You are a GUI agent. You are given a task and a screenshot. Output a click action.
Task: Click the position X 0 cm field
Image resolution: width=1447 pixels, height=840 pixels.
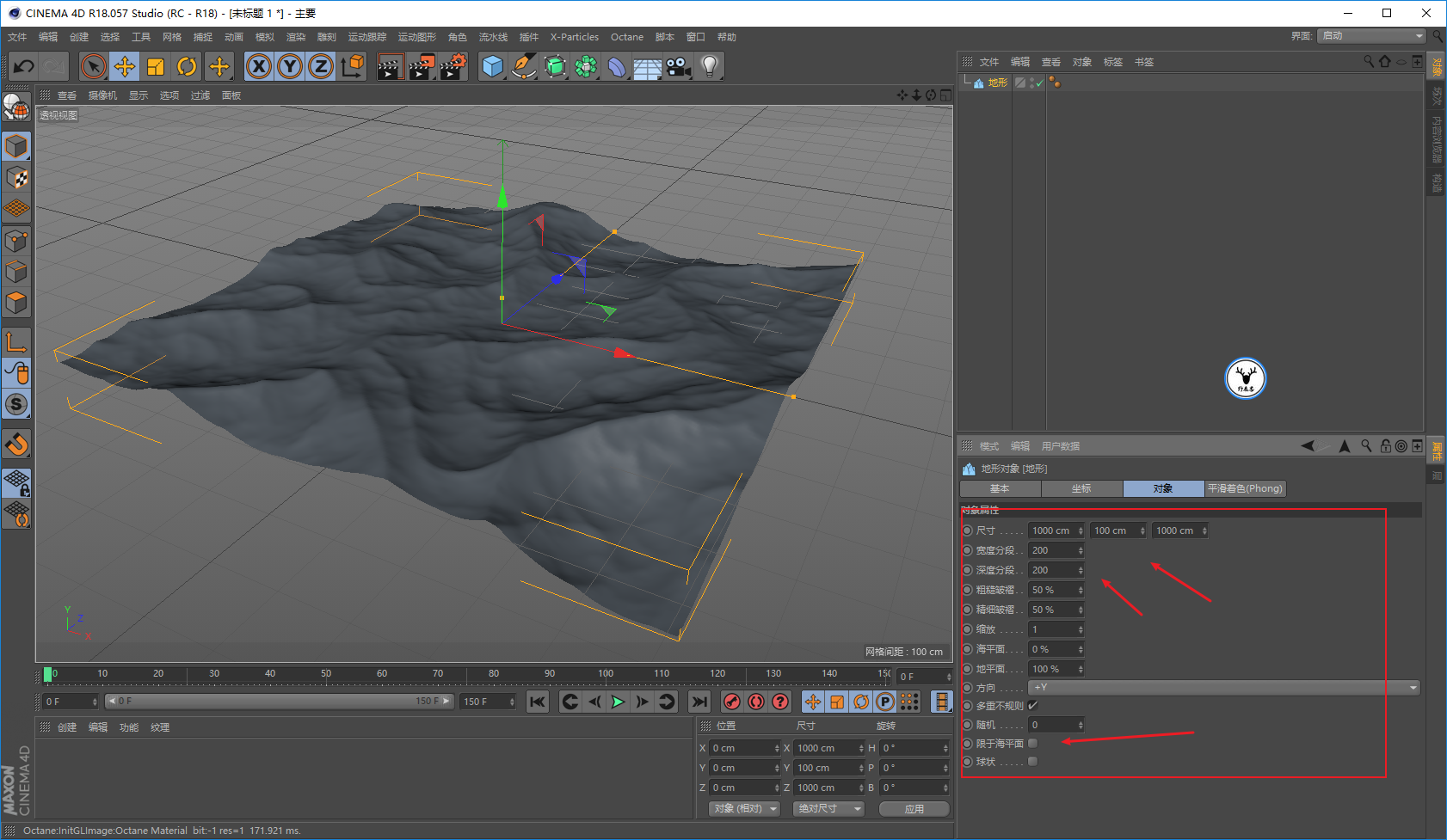tap(740, 748)
